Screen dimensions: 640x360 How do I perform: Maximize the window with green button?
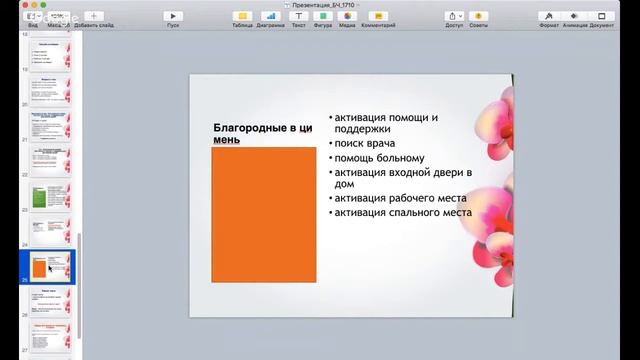[x=43, y=5]
